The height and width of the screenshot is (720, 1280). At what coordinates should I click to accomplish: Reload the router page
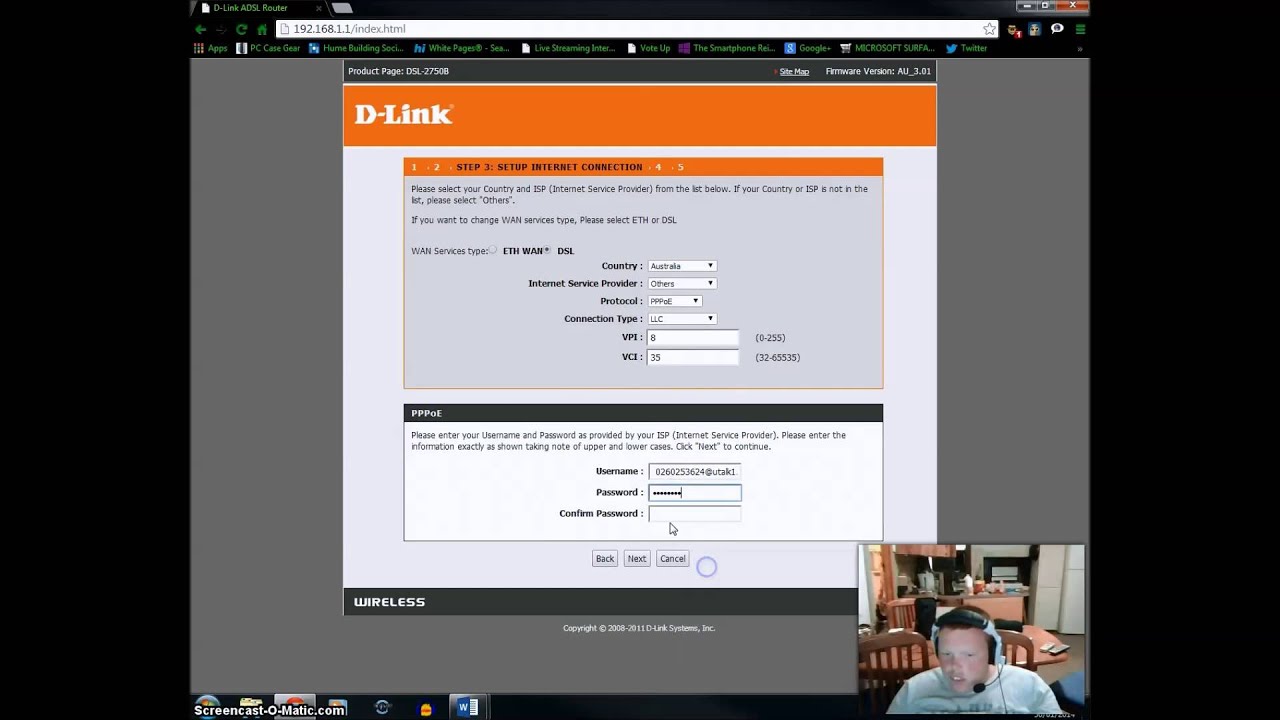click(x=241, y=29)
